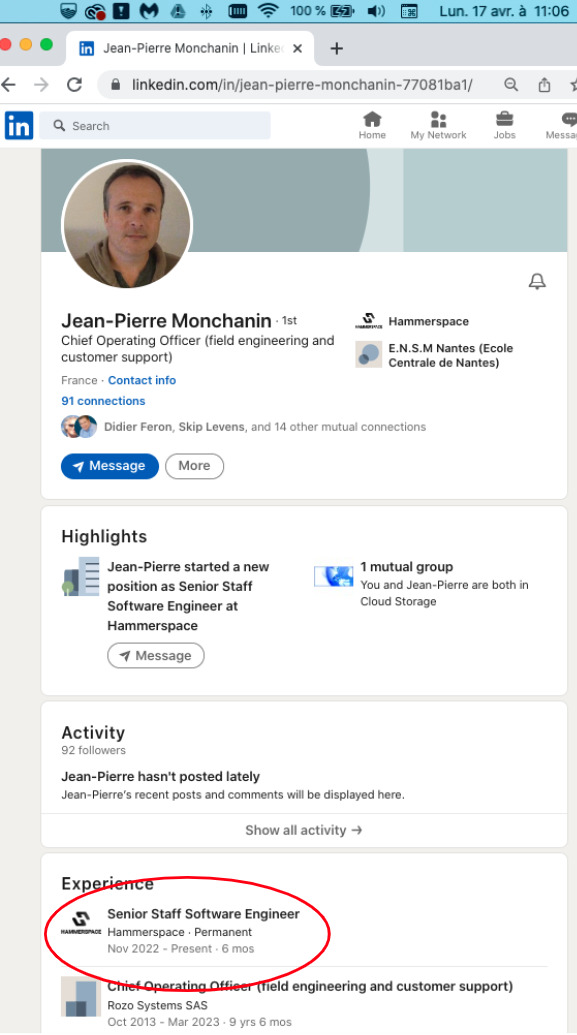Open the browser zoom magnifier icon
Image resolution: width=577 pixels, height=1035 pixels.
click(x=511, y=84)
